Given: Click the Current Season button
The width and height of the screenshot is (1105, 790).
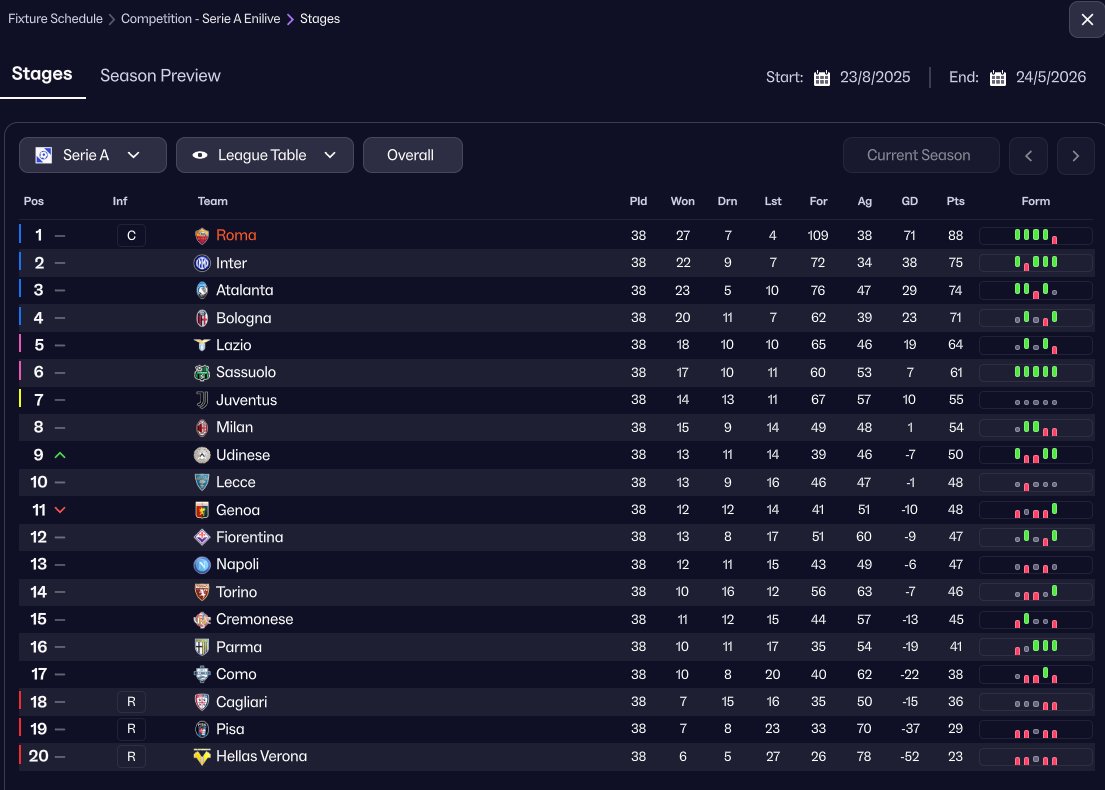Looking at the screenshot, I should pos(920,156).
